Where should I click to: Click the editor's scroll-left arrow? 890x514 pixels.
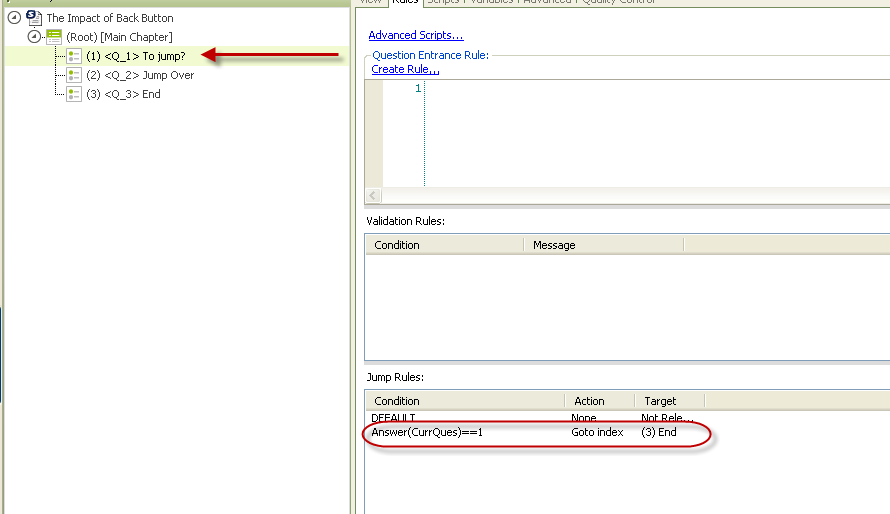pos(373,195)
